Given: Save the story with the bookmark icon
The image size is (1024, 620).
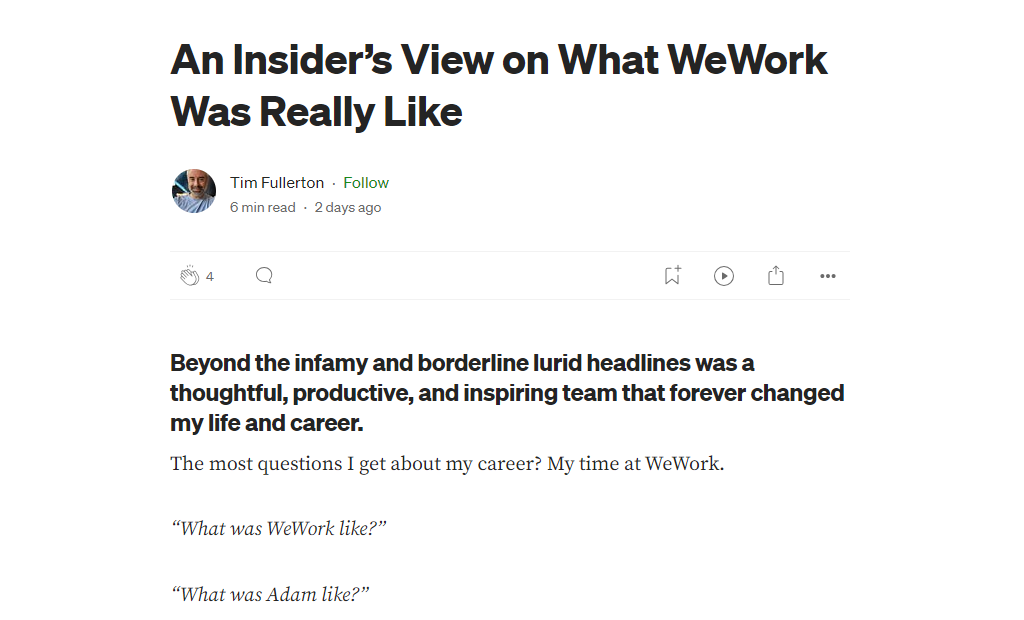Looking at the screenshot, I should click(x=672, y=276).
